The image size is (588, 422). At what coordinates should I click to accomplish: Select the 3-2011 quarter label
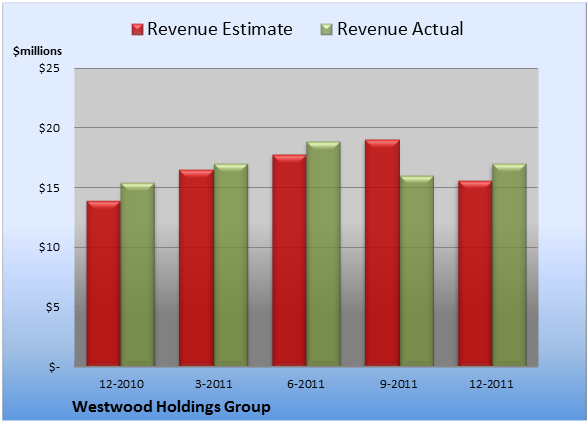(214, 384)
